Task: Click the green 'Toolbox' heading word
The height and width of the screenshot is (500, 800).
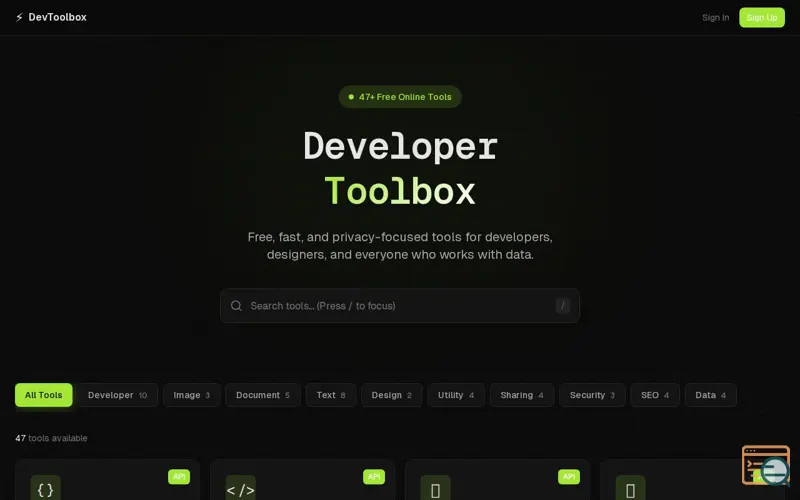Action: [400, 191]
